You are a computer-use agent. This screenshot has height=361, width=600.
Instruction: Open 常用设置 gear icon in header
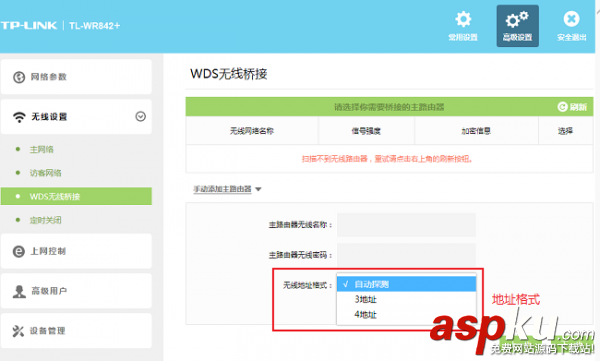[x=463, y=19]
